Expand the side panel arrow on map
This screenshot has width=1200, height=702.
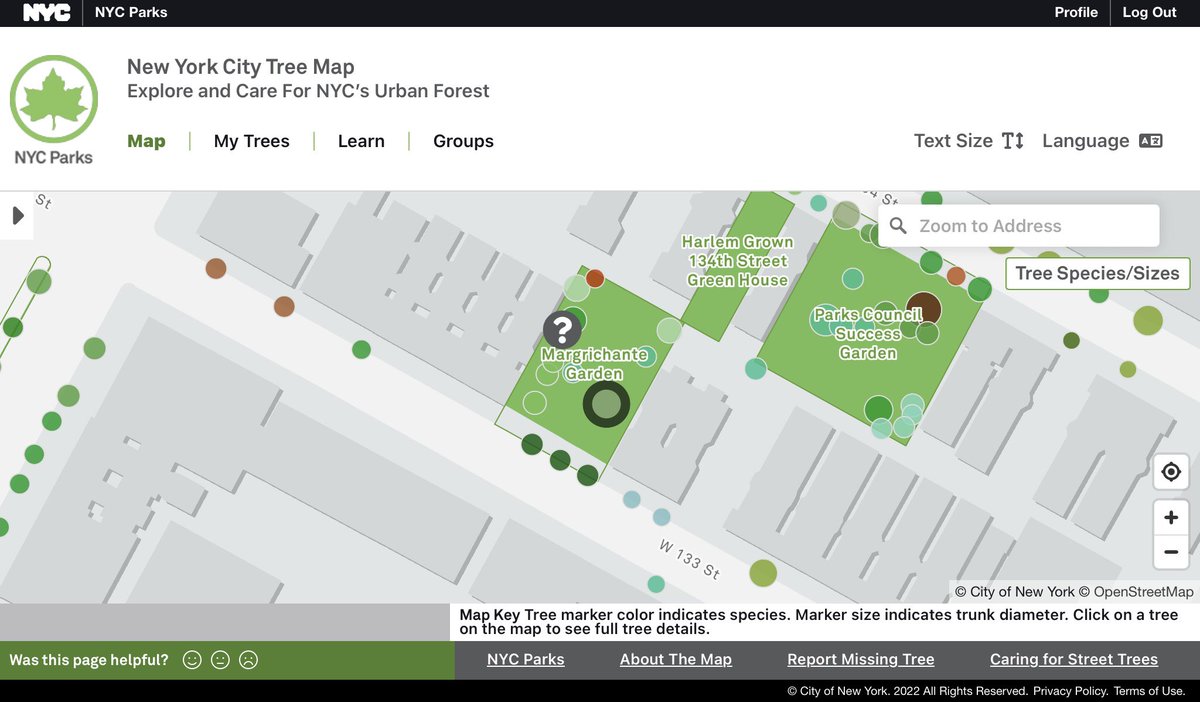pos(17,215)
